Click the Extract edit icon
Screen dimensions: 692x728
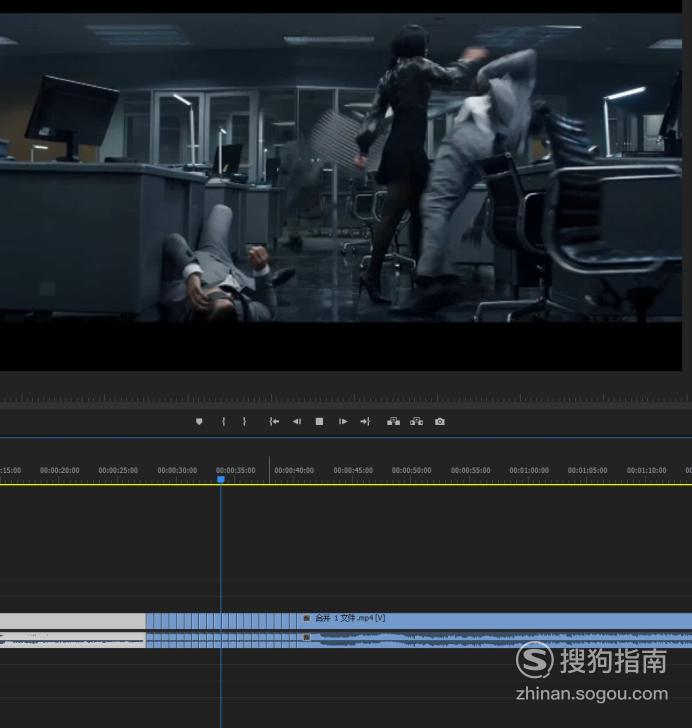pos(417,422)
